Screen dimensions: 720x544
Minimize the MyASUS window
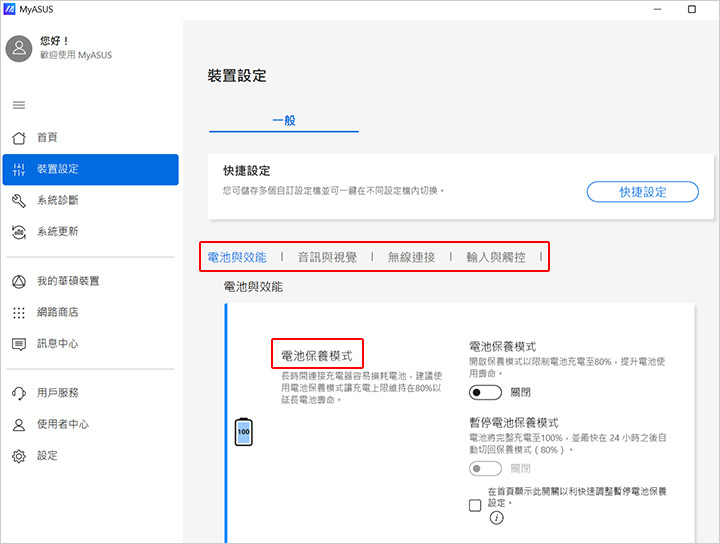pyautogui.click(x=658, y=9)
